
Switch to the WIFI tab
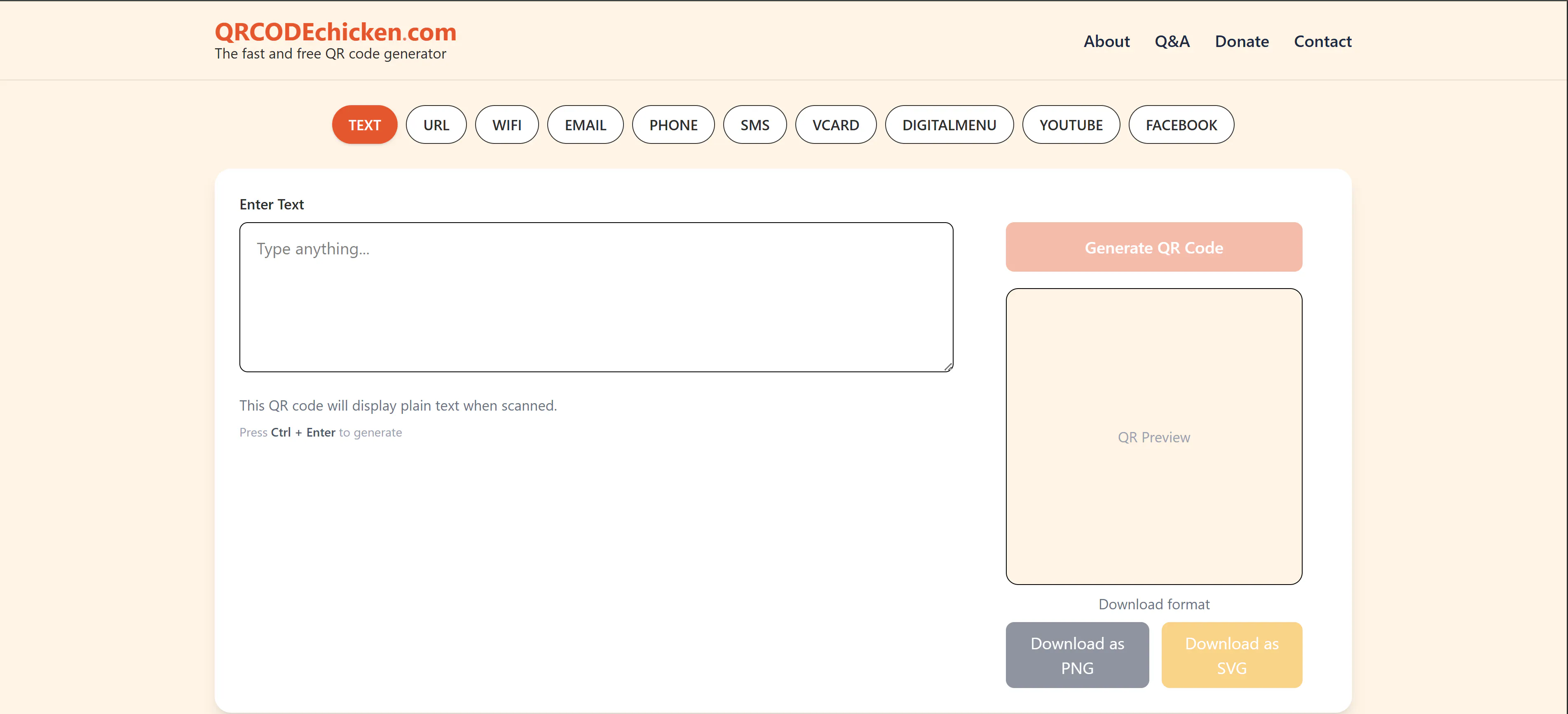(506, 125)
